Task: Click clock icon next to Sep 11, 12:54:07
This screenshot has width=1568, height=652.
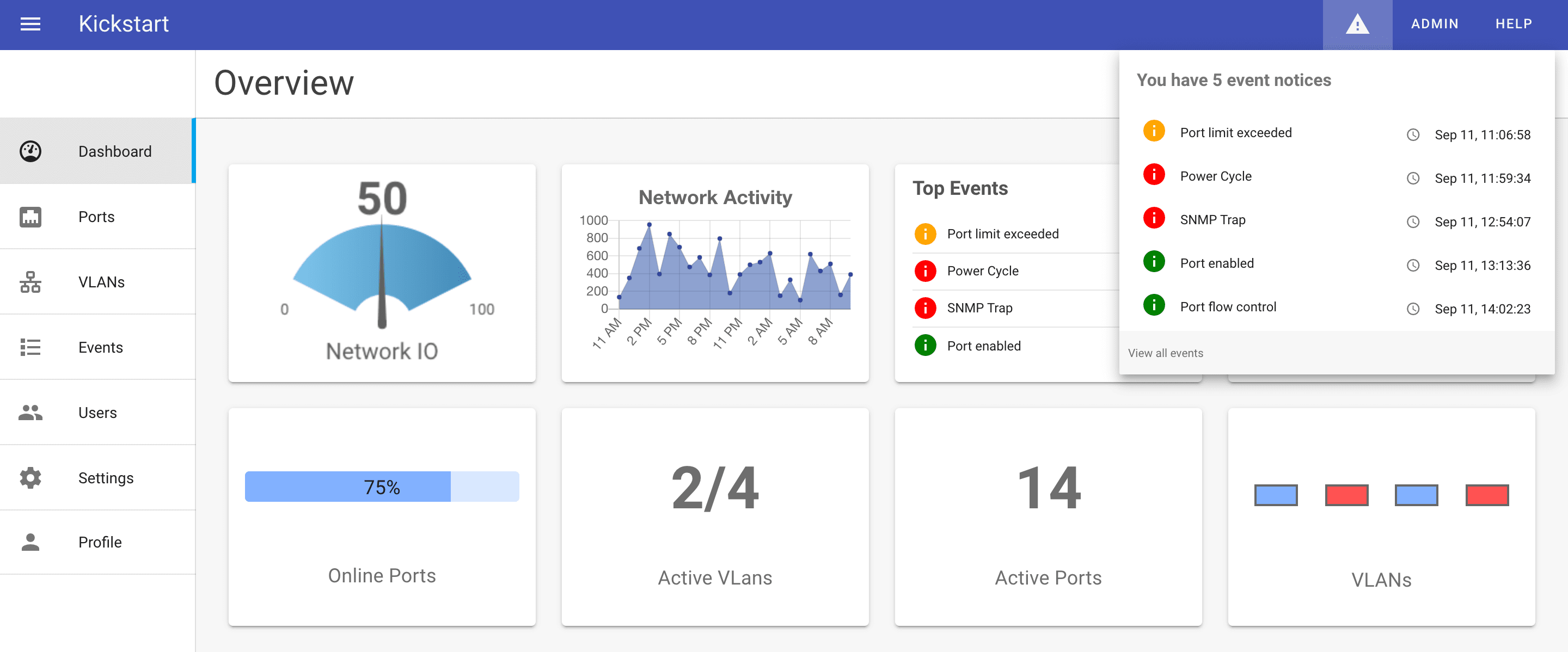Action: tap(1413, 222)
